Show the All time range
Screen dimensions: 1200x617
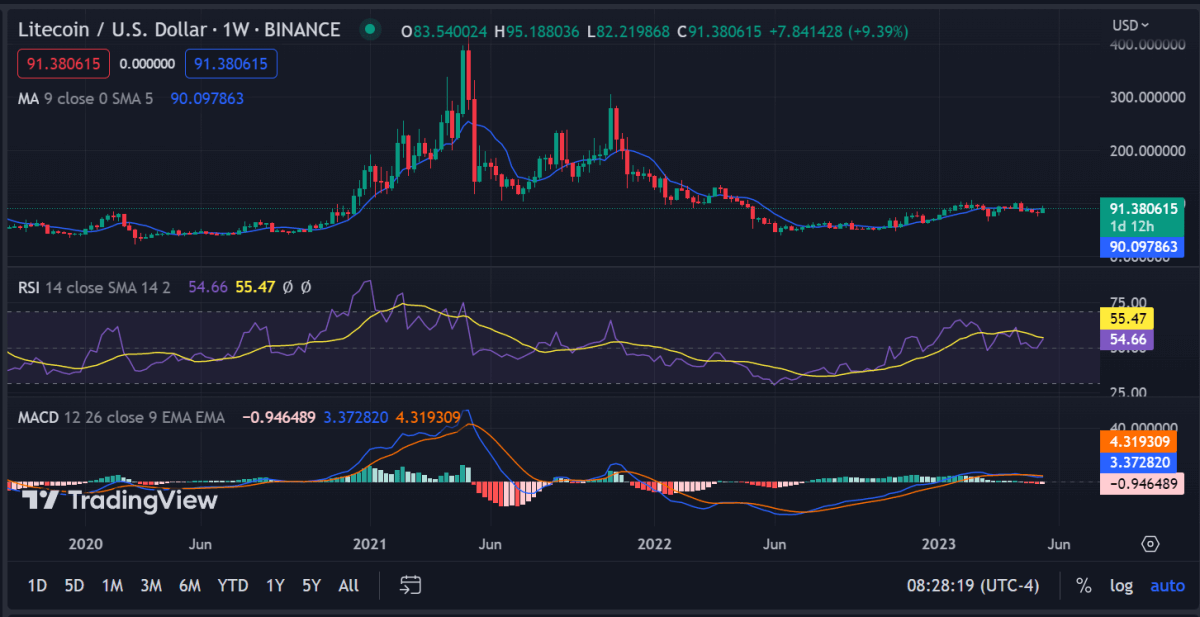tap(348, 586)
